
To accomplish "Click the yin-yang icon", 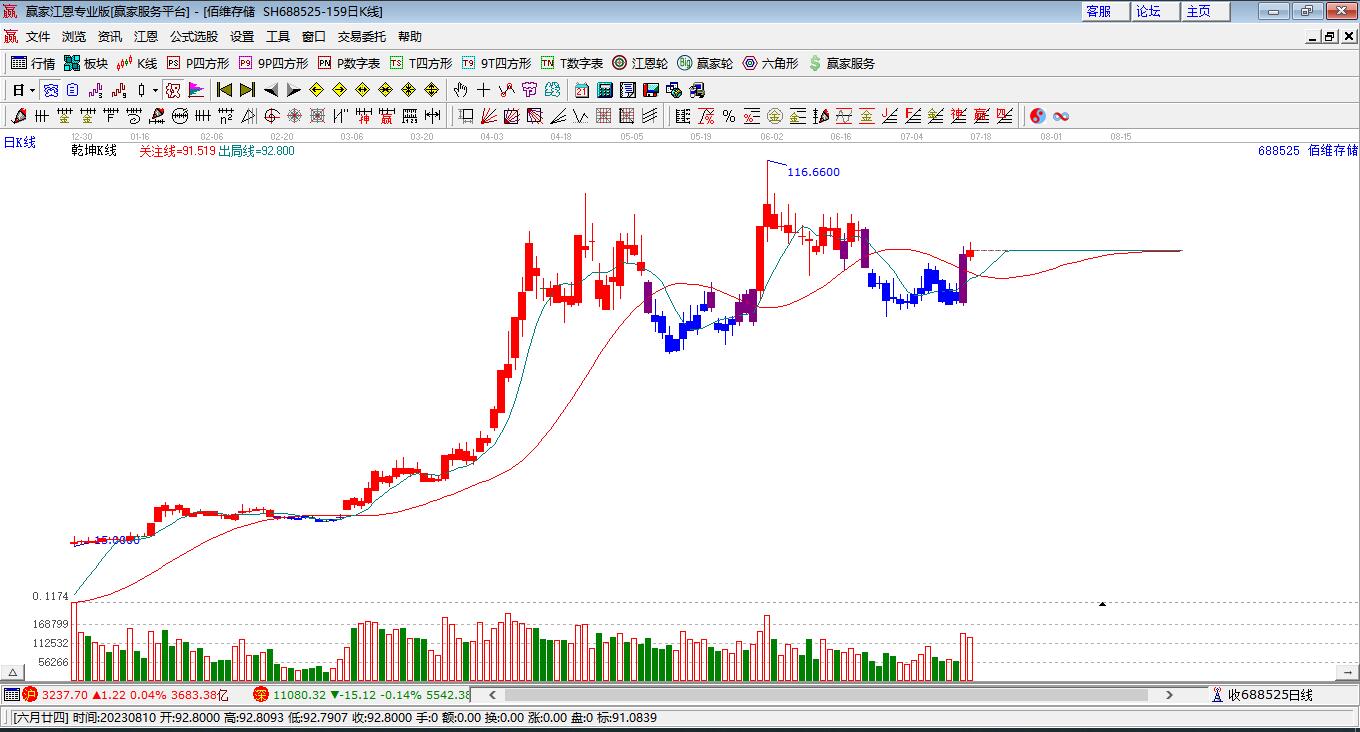I will 1038,116.
